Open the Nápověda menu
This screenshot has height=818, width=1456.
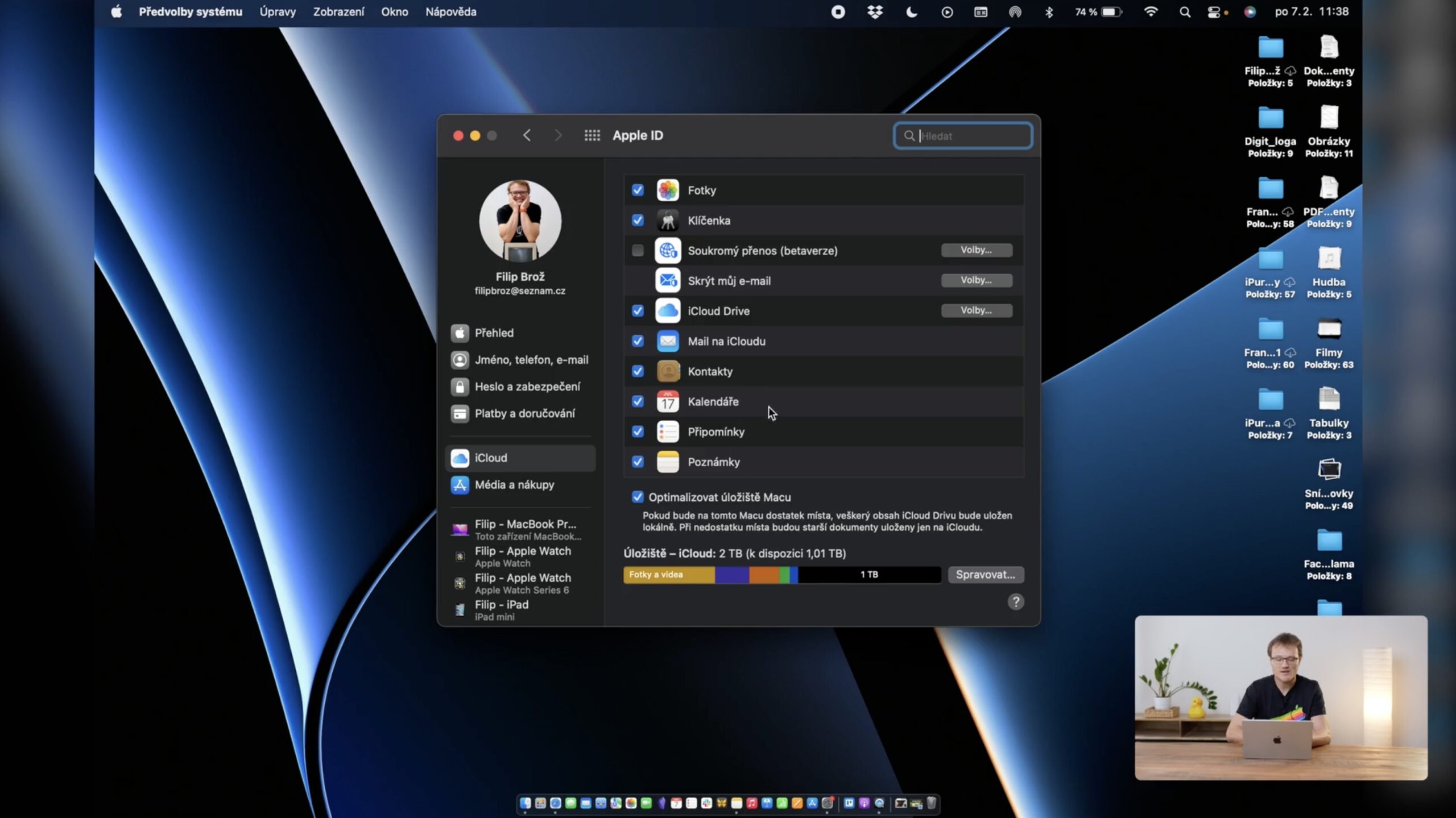click(x=450, y=12)
